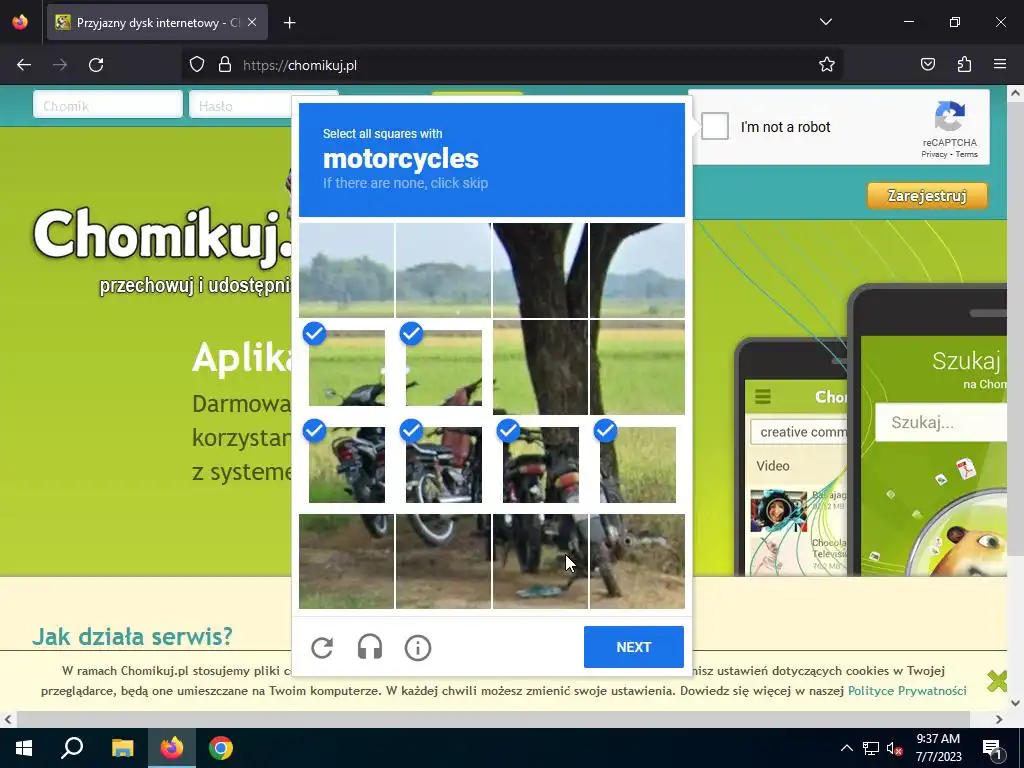Expand the list all tabs dropdown

point(825,22)
